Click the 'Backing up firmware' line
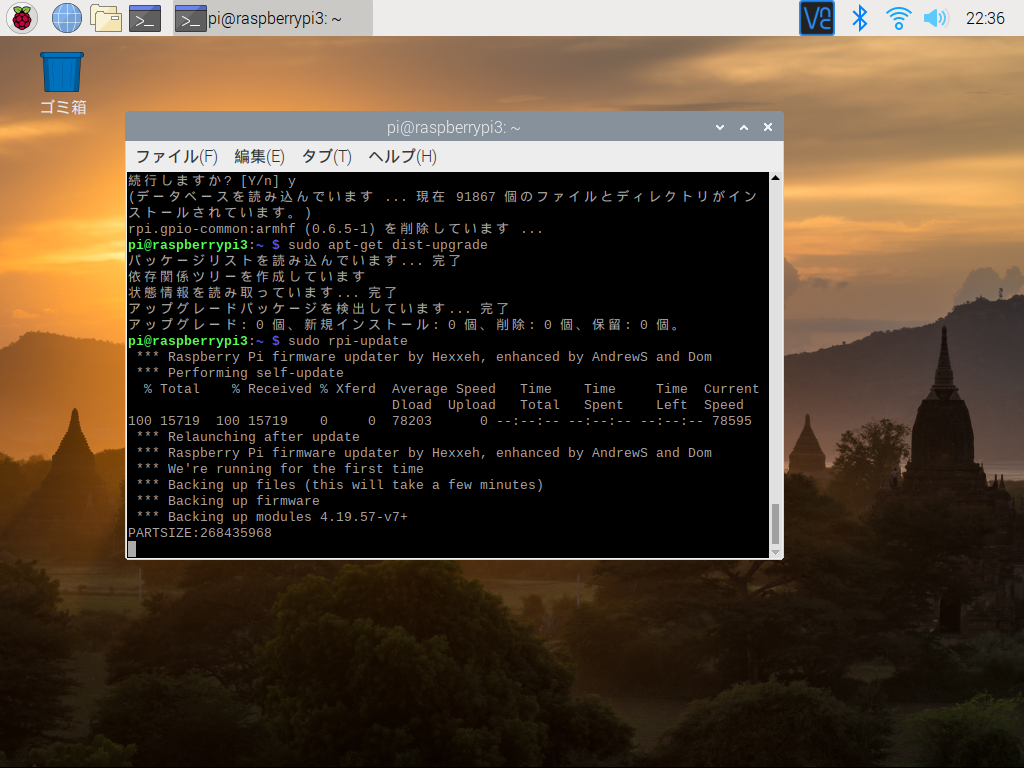 click(x=228, y=501)
